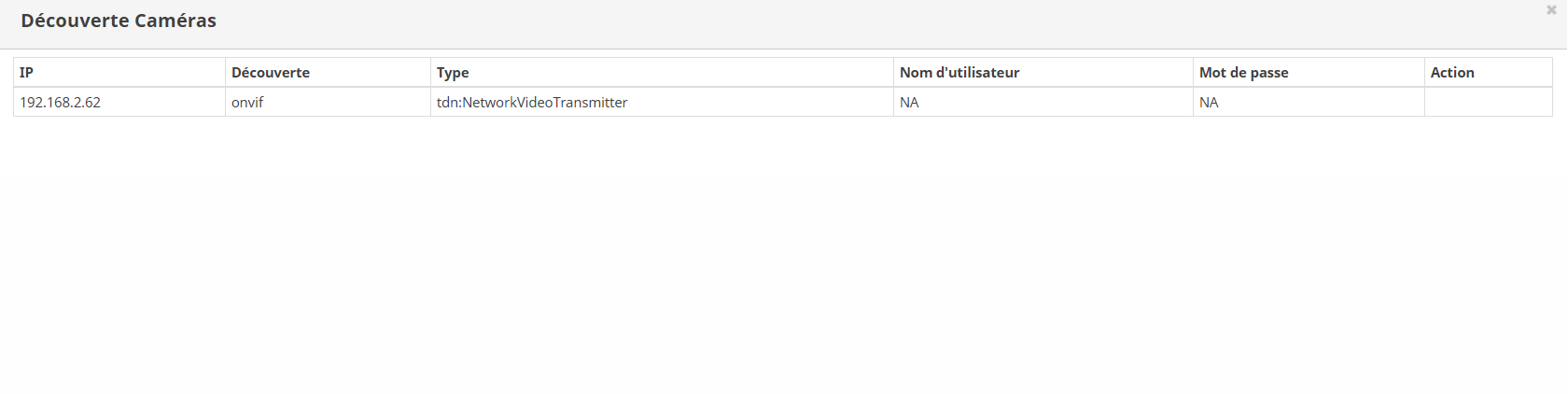
Task: Click the empty gray dialog header bar
Action: click(840, 23)
